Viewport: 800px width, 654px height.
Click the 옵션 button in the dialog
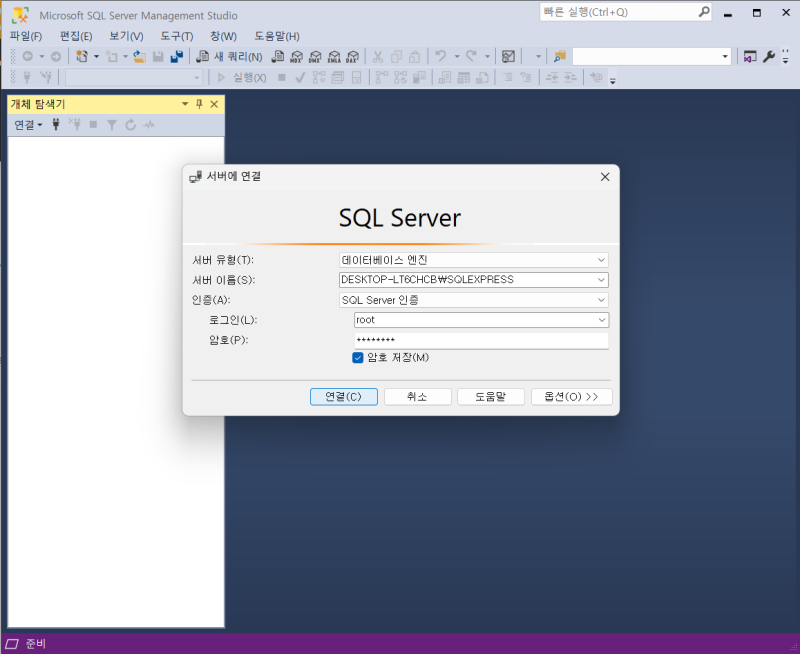571,396
